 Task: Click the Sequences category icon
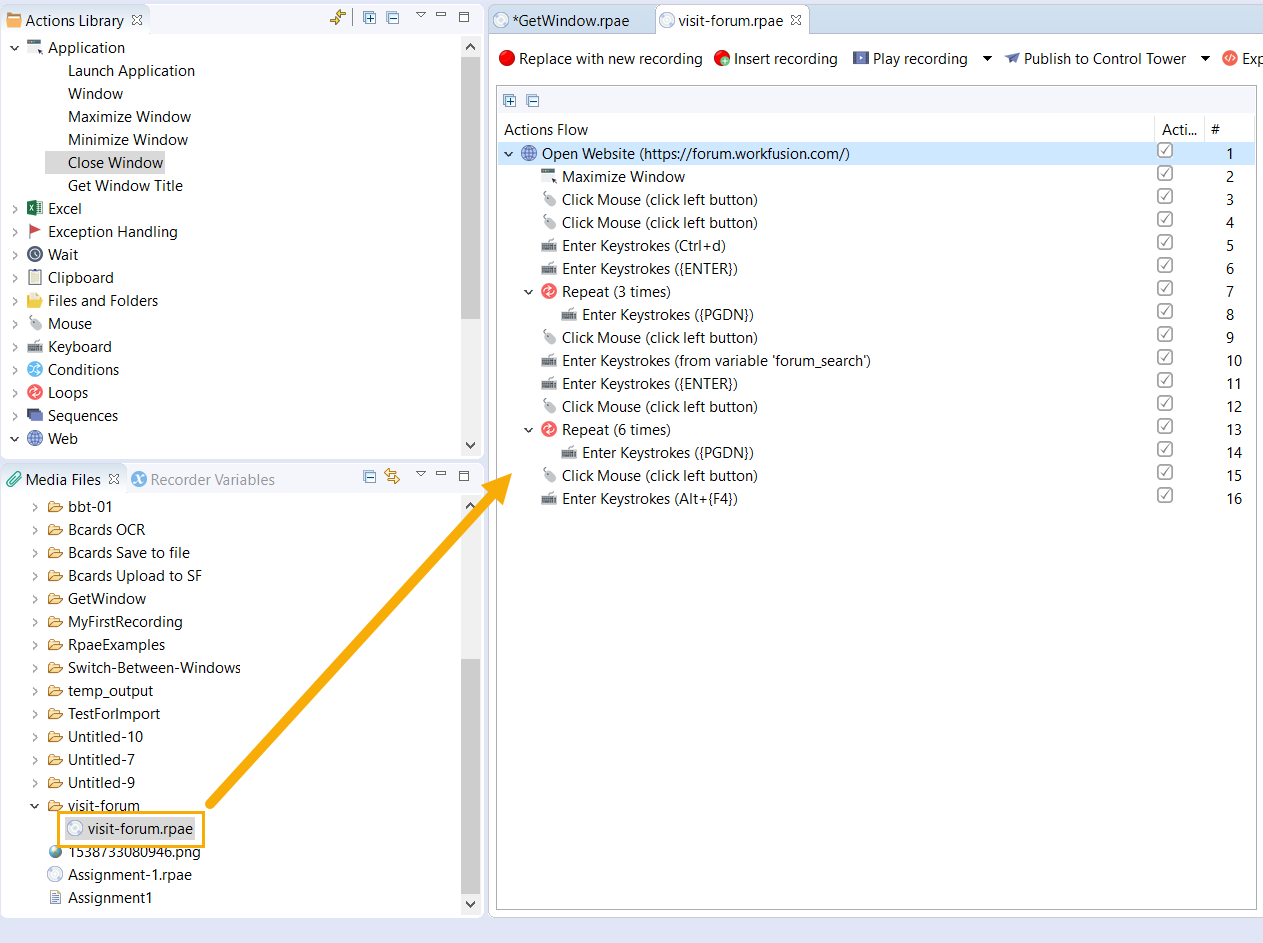coord(35,415)
